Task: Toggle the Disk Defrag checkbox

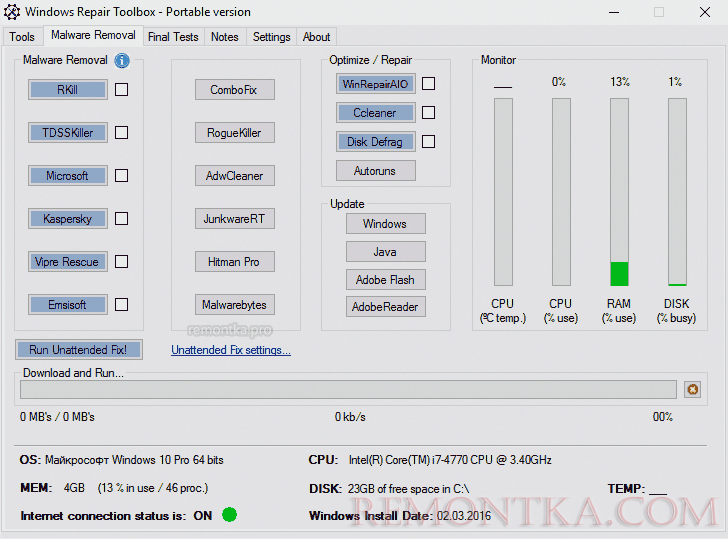Action: [428, 142]
